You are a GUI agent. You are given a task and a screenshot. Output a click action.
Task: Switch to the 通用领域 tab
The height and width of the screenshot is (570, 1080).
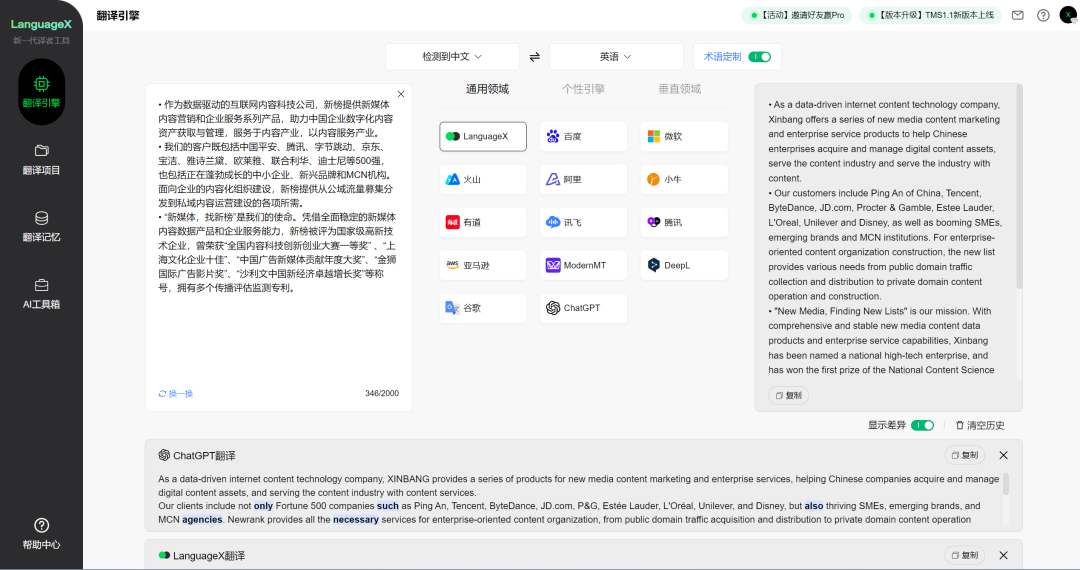click(488, 89)
